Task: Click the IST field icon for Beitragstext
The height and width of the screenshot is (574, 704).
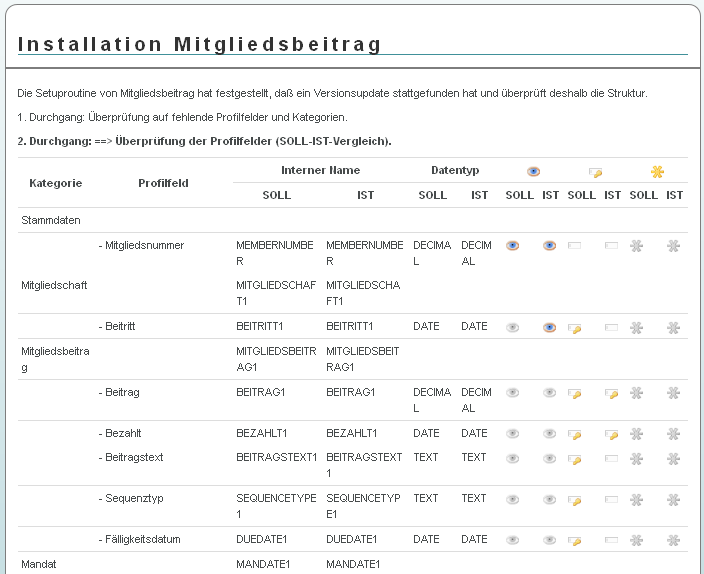Action: tap(611, 458)
